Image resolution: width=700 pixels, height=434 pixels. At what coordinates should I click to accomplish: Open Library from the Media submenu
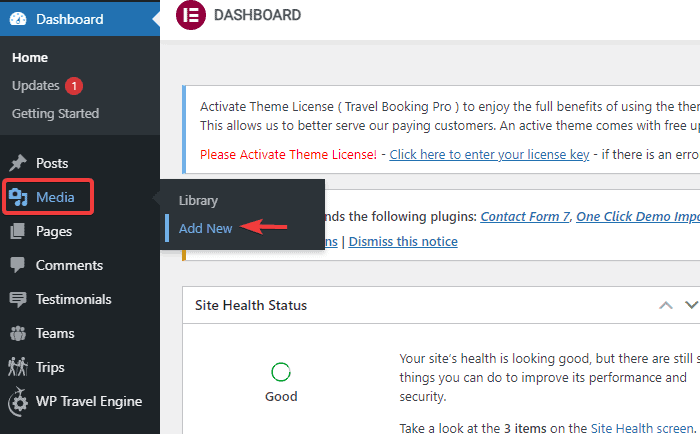pyautogui.click(x=198, y=200)
